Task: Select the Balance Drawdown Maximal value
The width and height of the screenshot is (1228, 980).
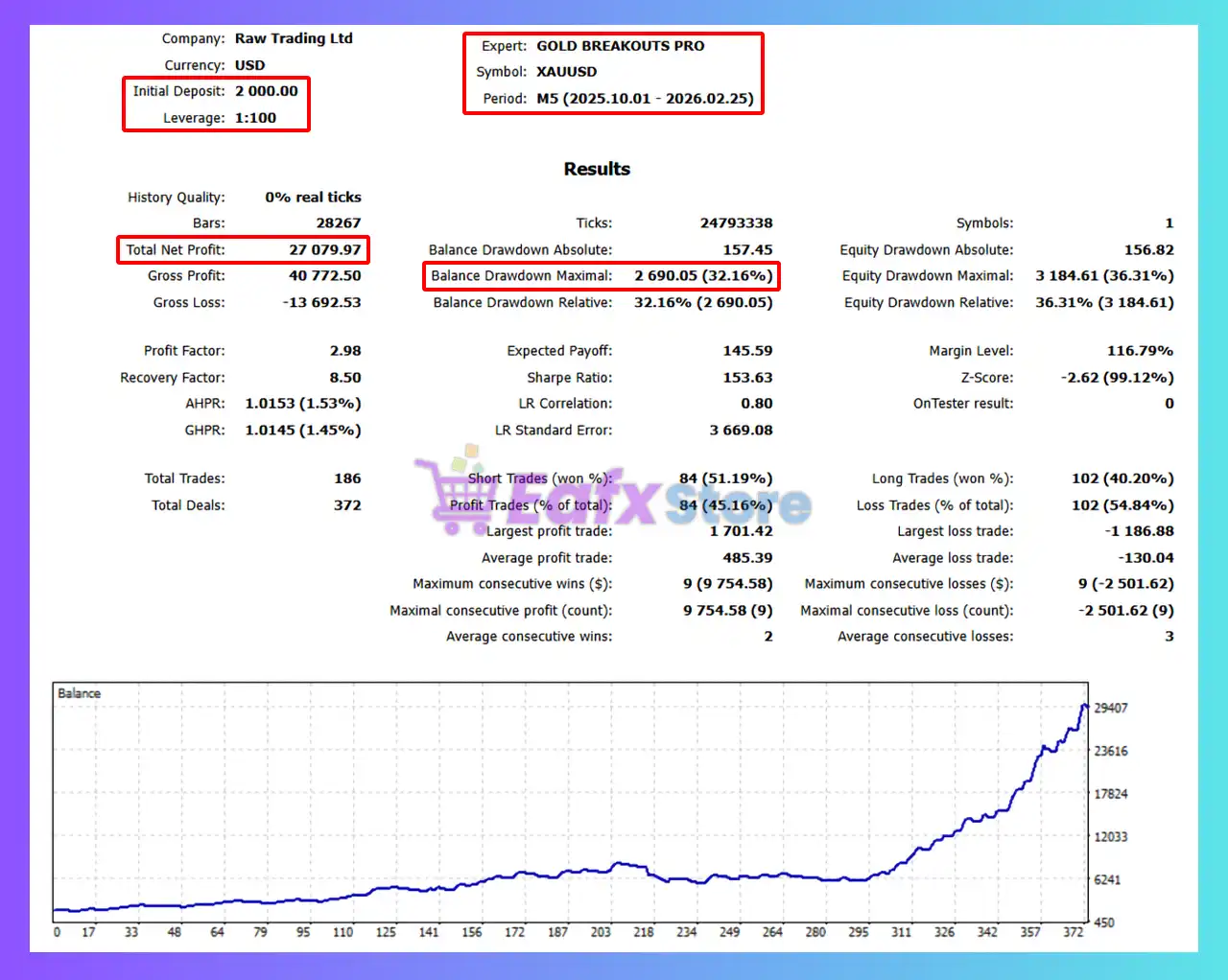Action: click(x=703, y=276)
